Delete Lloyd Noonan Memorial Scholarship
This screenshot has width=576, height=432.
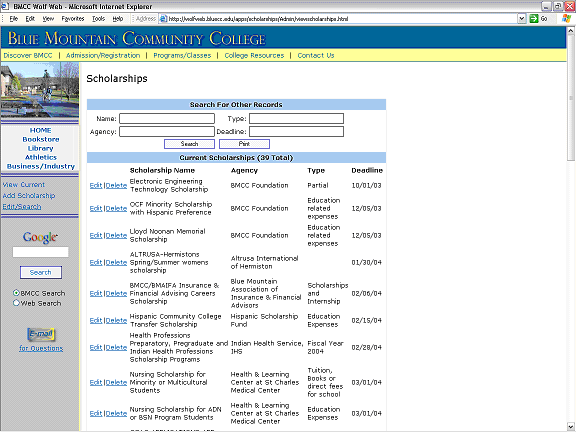(116, 235)
